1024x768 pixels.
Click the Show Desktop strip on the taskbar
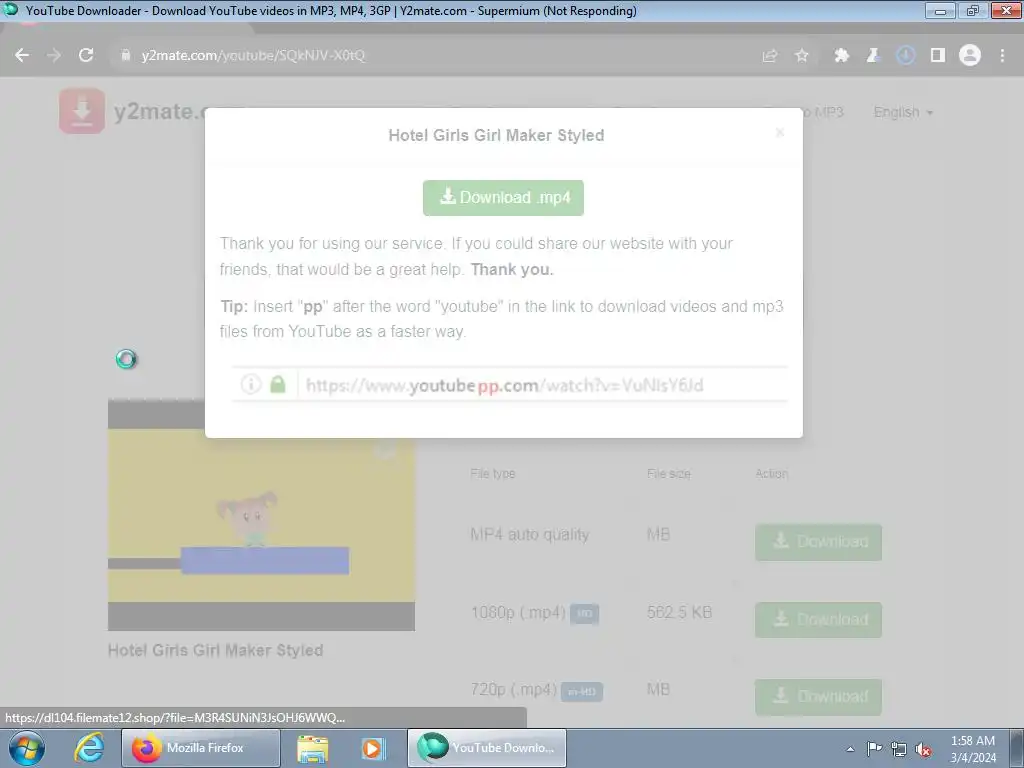click(1017, 748)
